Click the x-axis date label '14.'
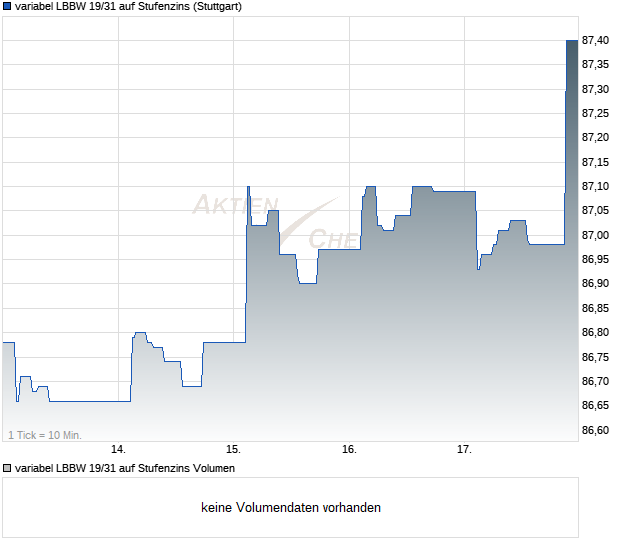620x546 pixels. (118, 450)
